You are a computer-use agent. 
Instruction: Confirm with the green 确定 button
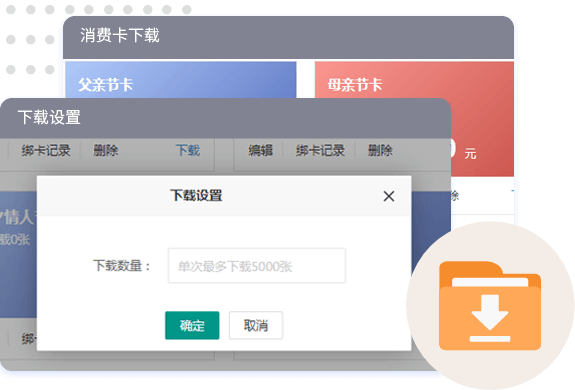(192, 325)
